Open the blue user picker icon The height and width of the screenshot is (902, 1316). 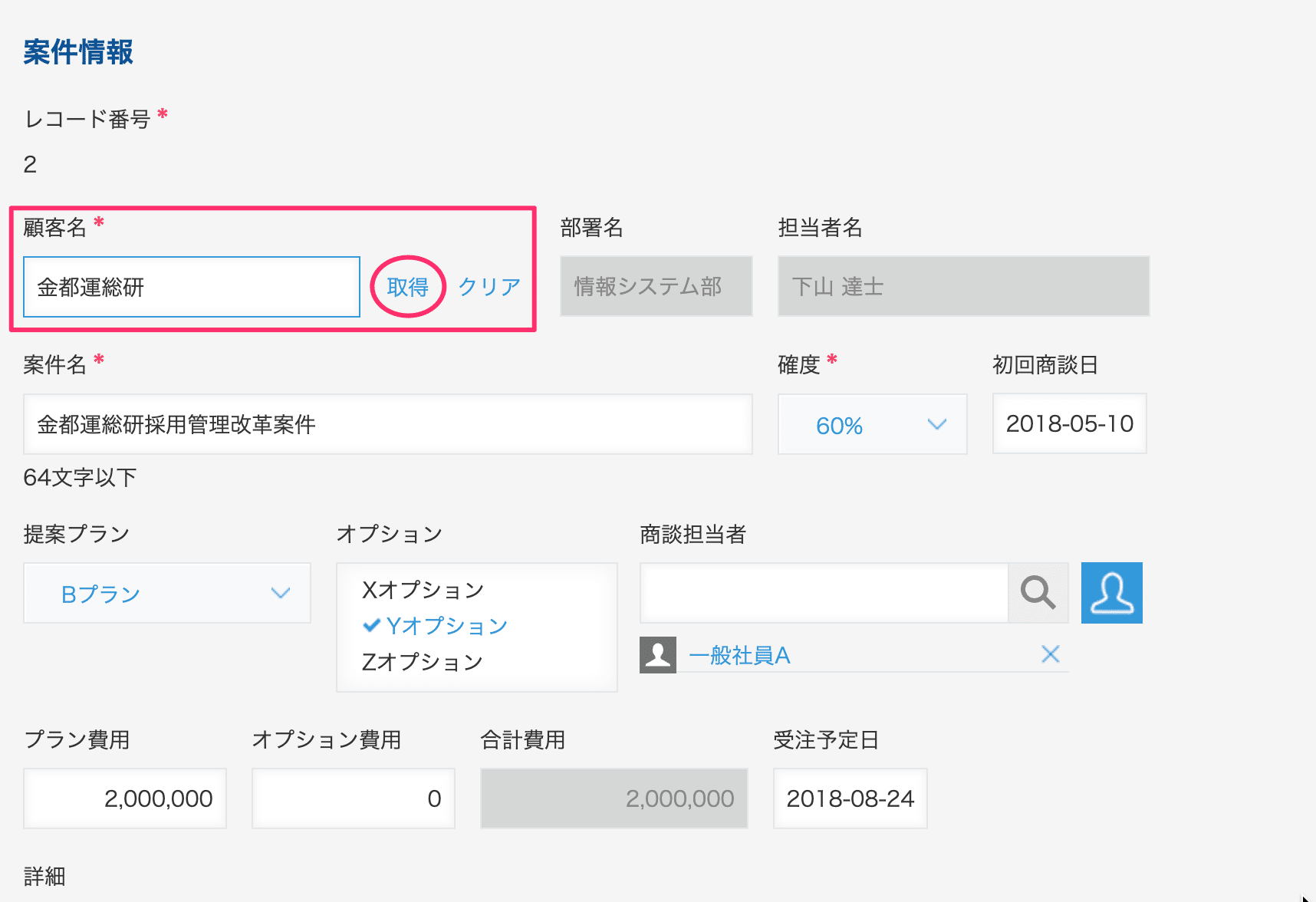[x=1111, y=593]
